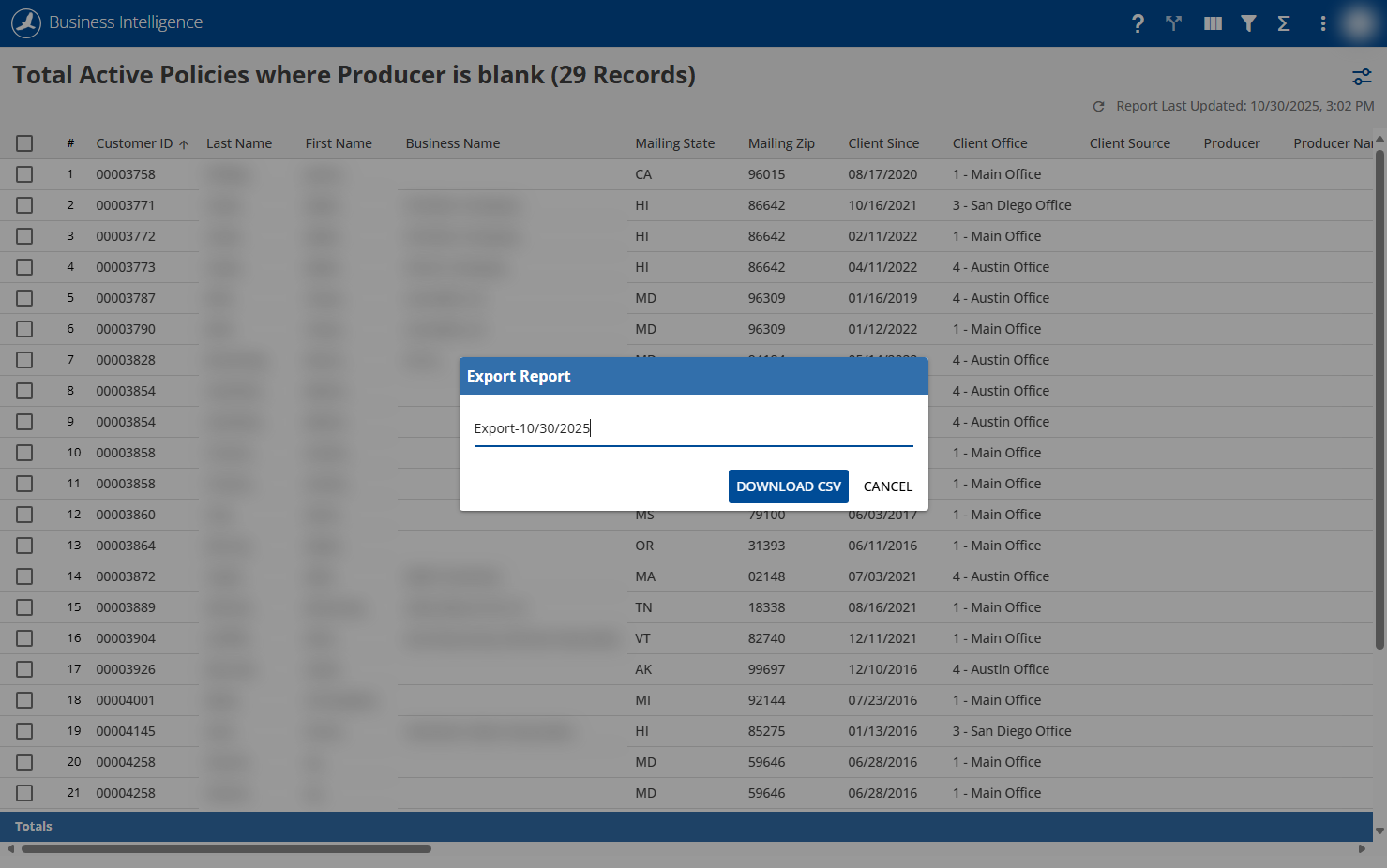Click the Totals footer label
Viewport: 1387px width, 868px height.
34,827
